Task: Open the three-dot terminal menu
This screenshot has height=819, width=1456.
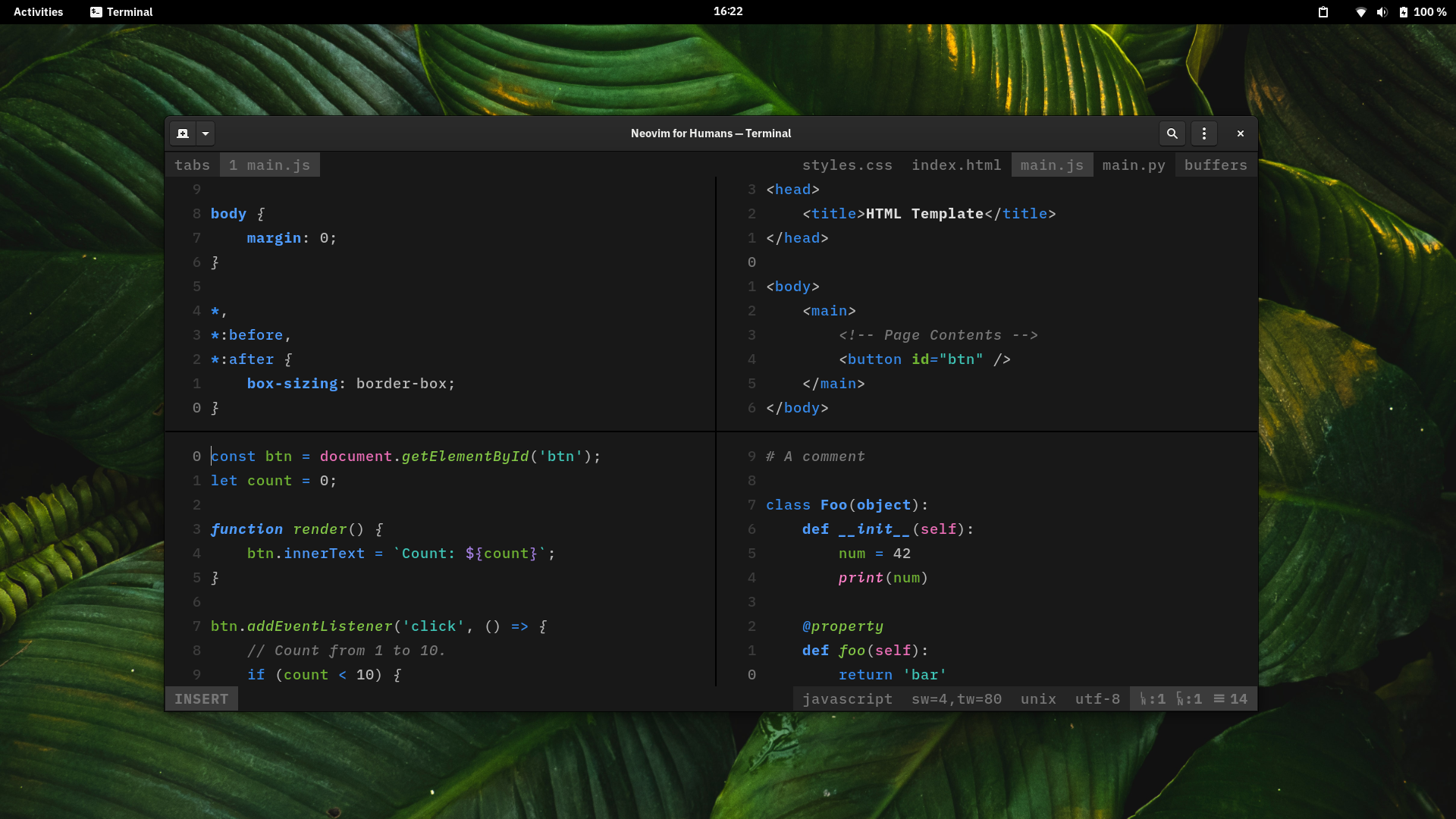Action: coord(1203,133)
